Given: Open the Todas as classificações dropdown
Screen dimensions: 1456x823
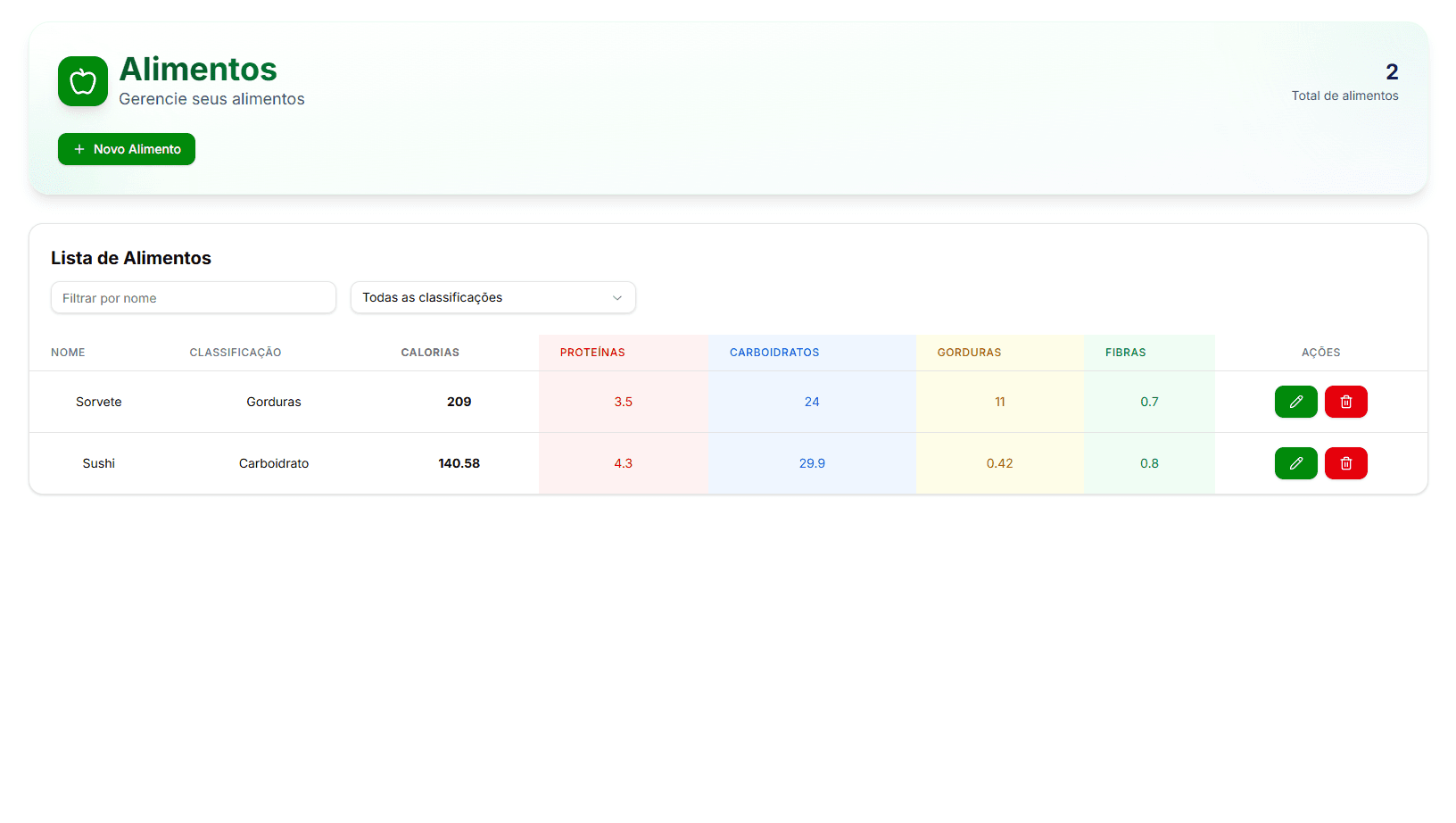Looking at the screenshot, I should tap(493, 297).
